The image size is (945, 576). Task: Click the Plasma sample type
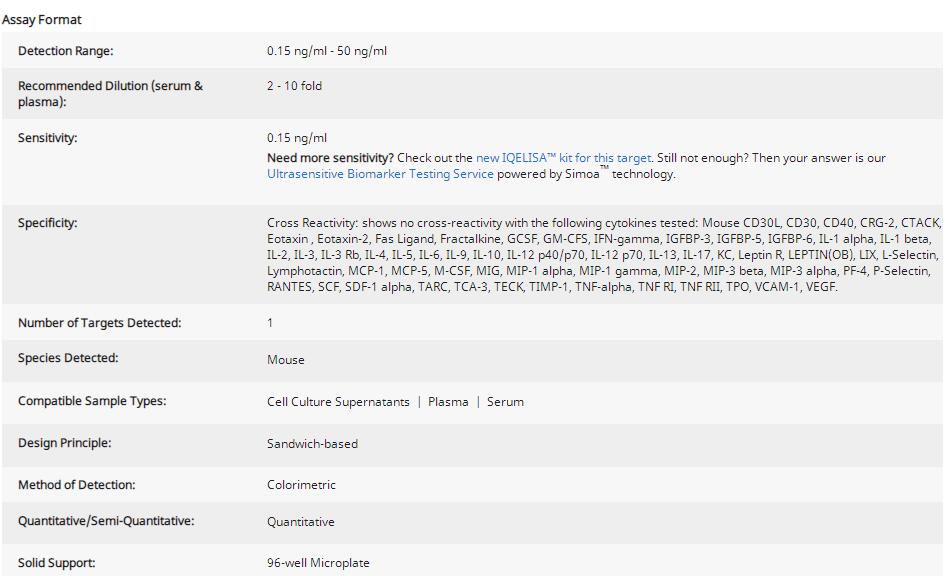coord(448,402)
